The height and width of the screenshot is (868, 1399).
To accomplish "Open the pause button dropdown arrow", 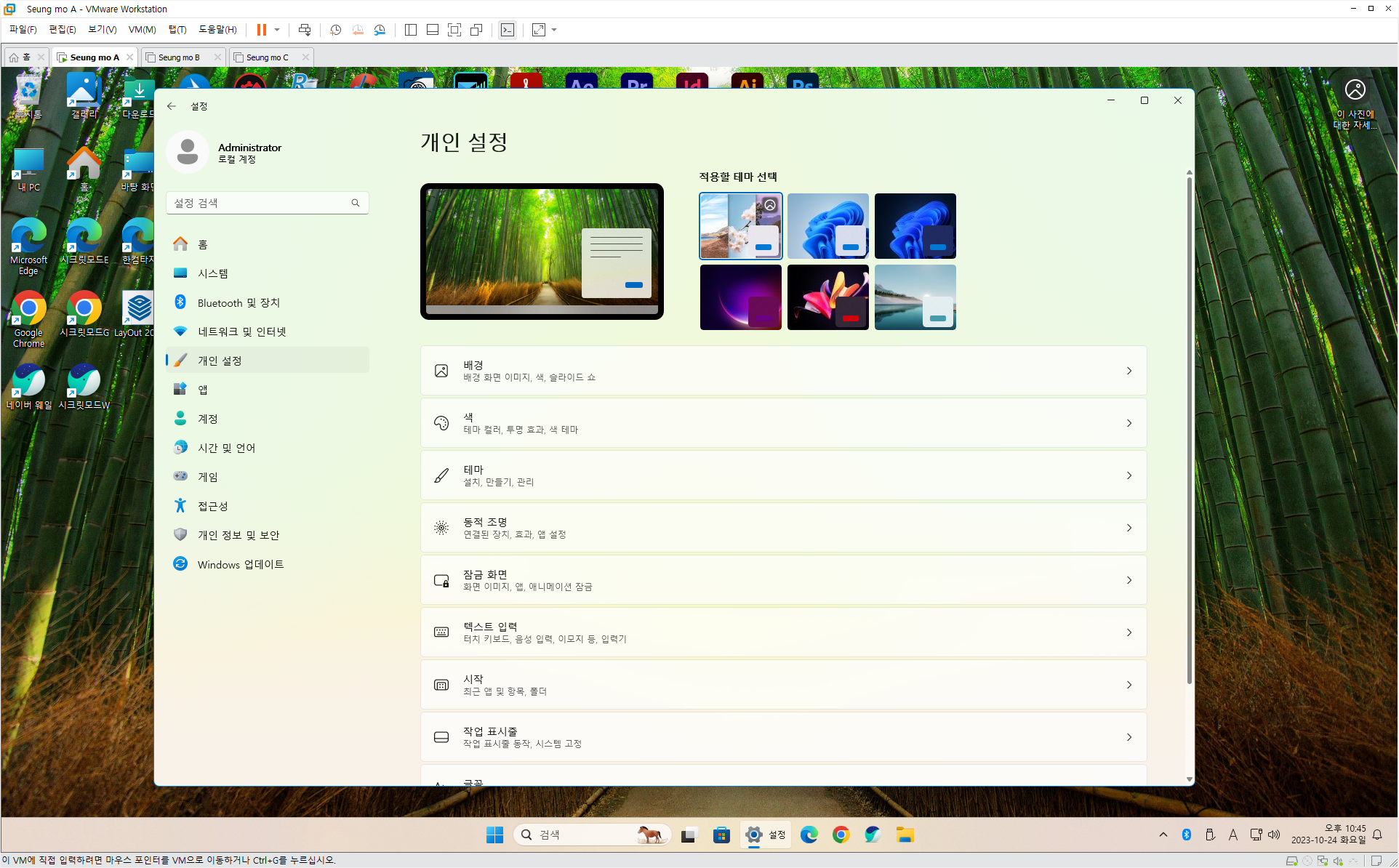I will click(x=277, y=30).
